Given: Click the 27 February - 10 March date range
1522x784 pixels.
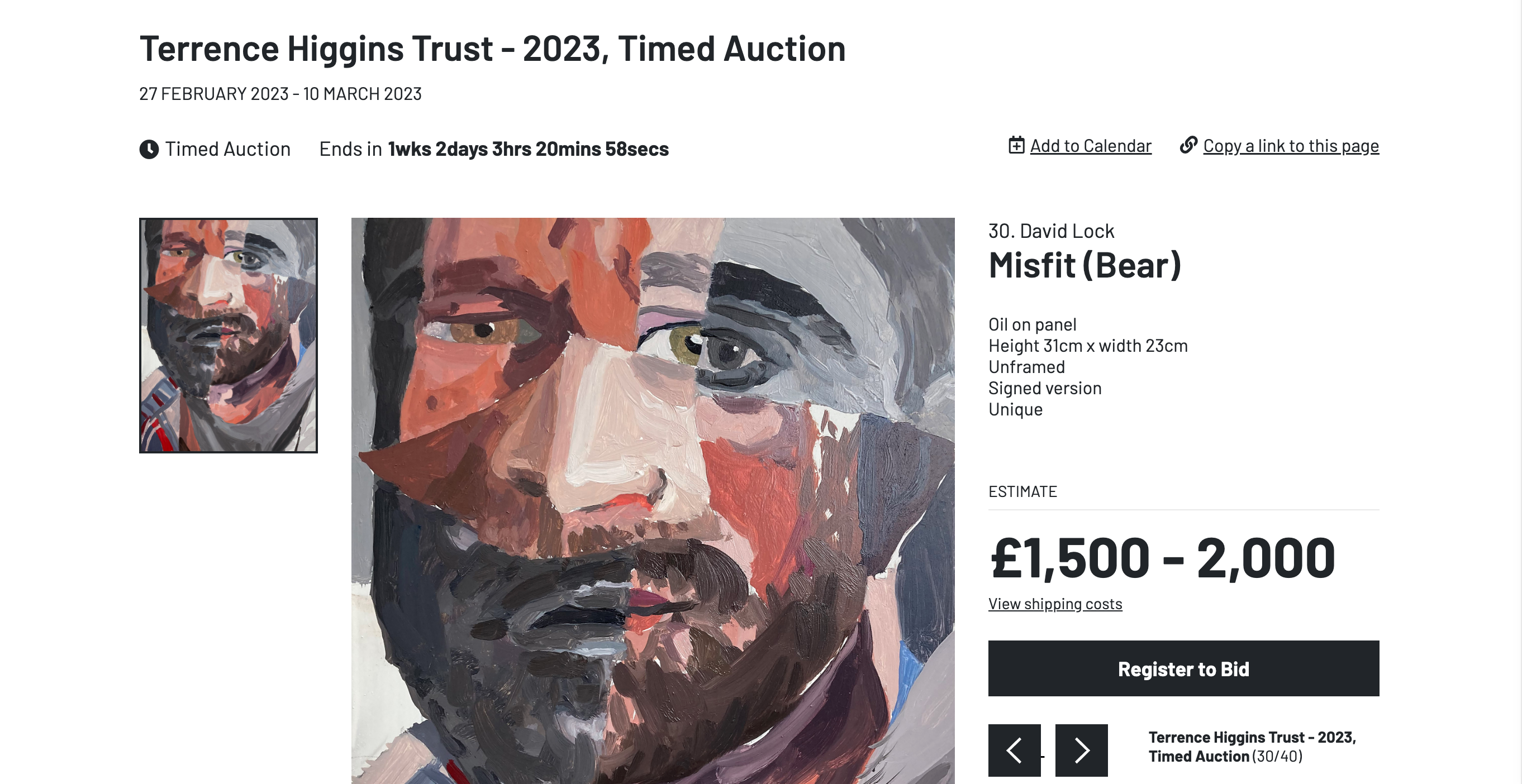Looking at the screenshot, I should tap(280, 94).
